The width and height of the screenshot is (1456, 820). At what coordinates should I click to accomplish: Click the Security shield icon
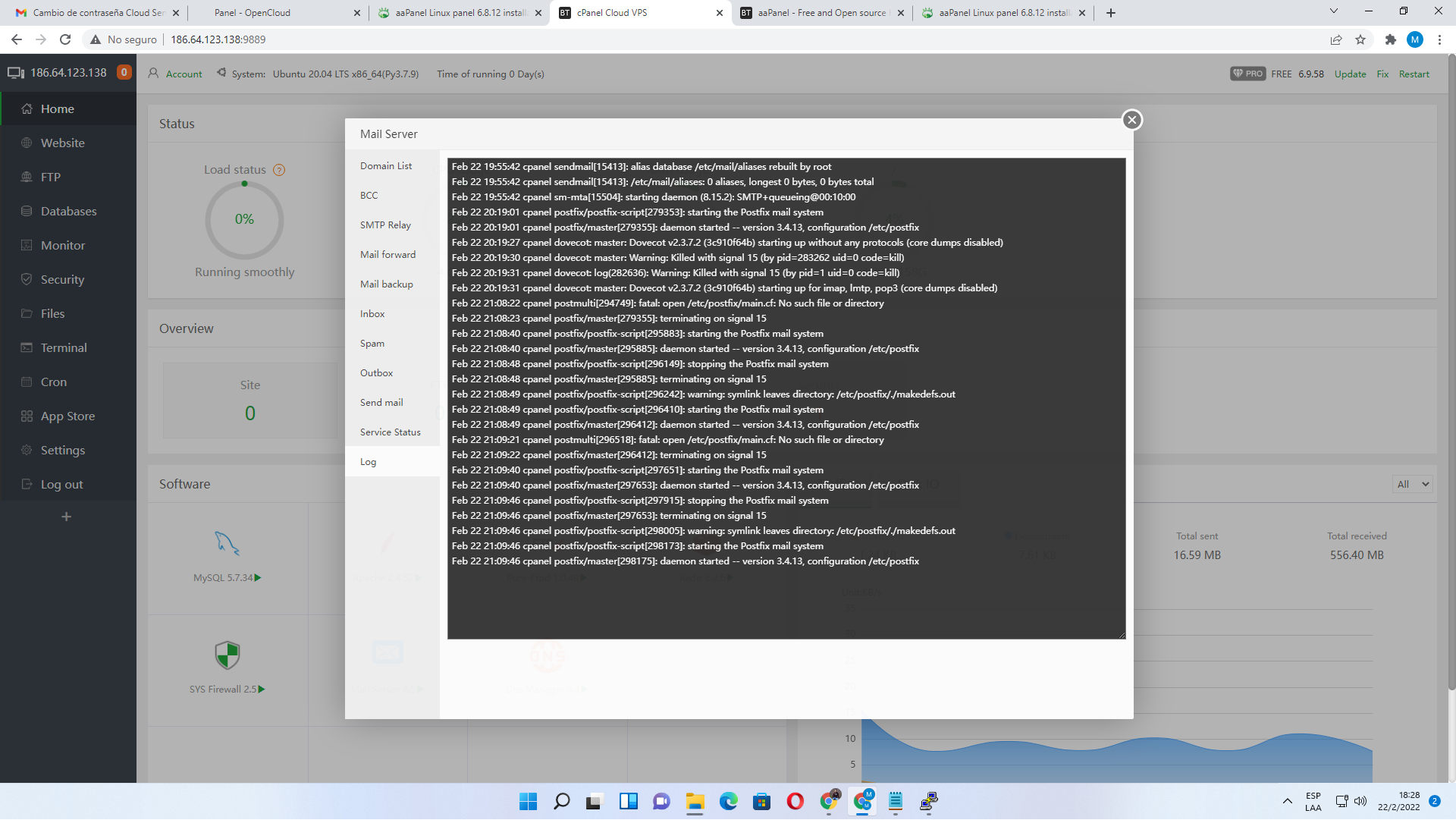pyautogui.click(x=27, y=280)
